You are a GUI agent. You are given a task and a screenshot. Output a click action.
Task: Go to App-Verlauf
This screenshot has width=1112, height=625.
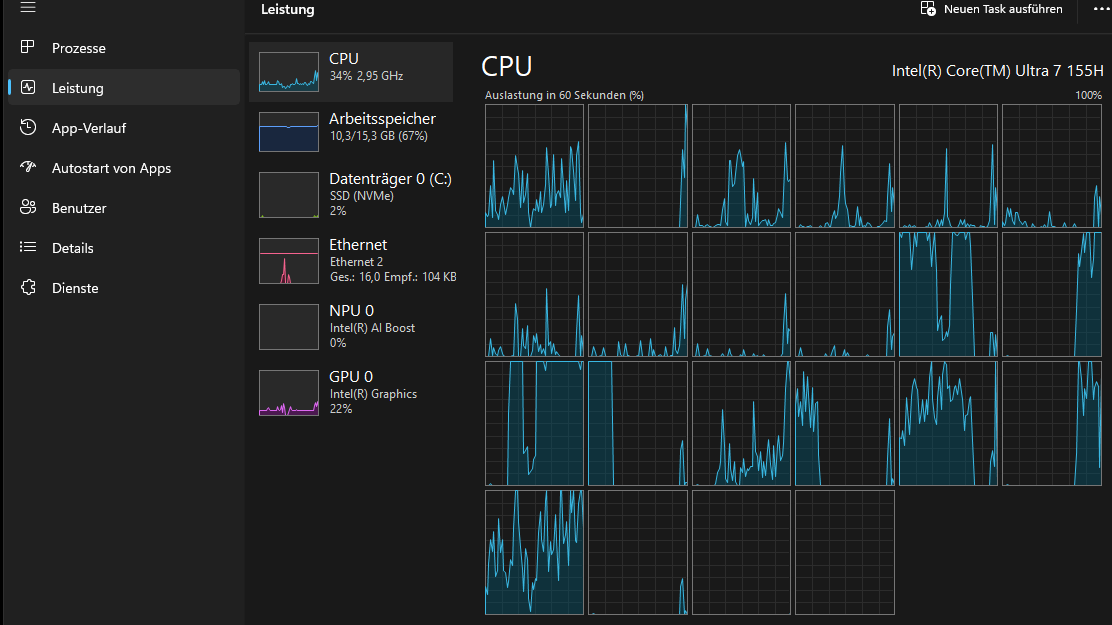coord(124,128)
